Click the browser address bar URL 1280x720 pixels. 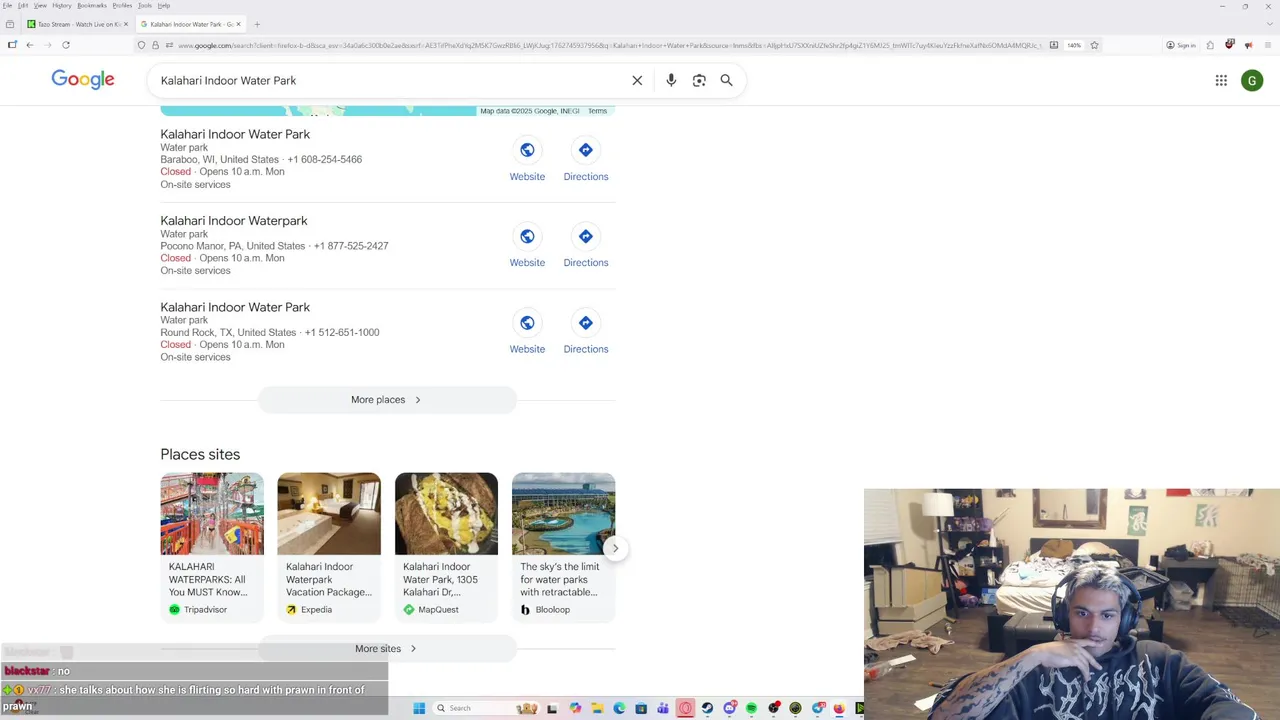(x=610, y=45)
